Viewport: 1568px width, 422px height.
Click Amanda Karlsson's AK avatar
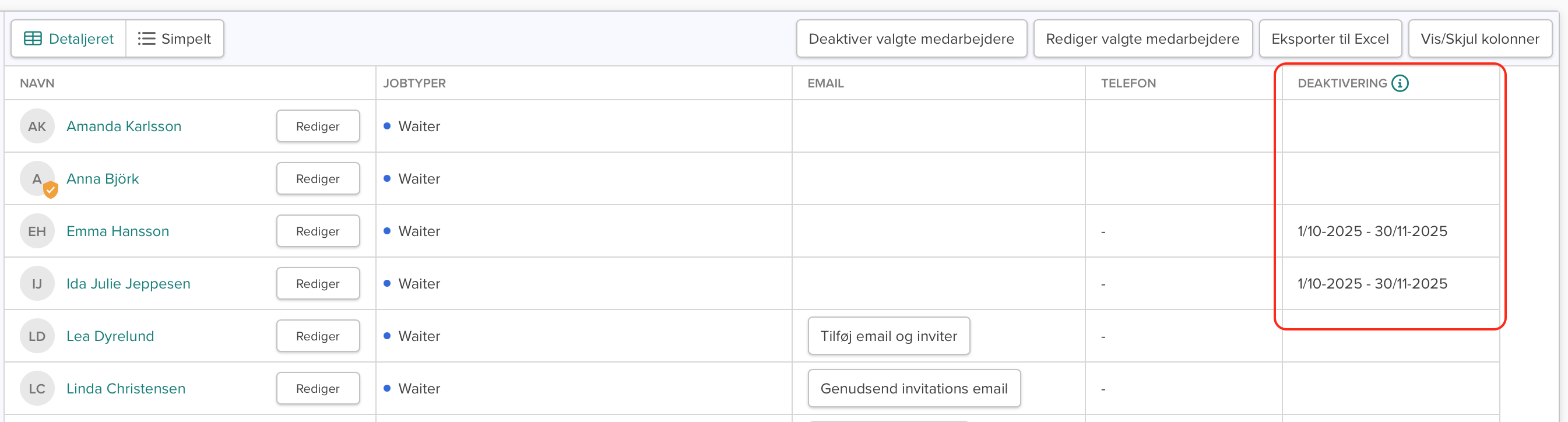click(x=37, y=126)
